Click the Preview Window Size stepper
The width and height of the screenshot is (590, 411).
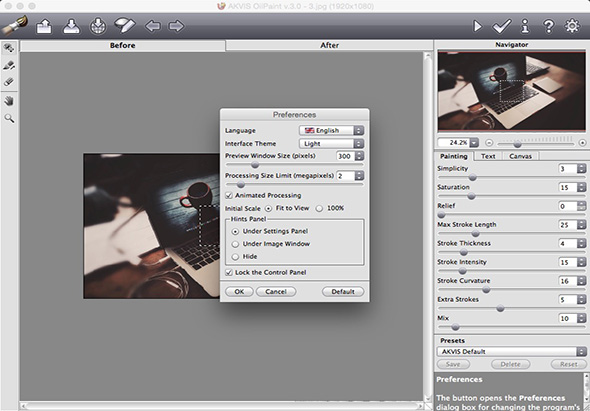click(359, 156)
